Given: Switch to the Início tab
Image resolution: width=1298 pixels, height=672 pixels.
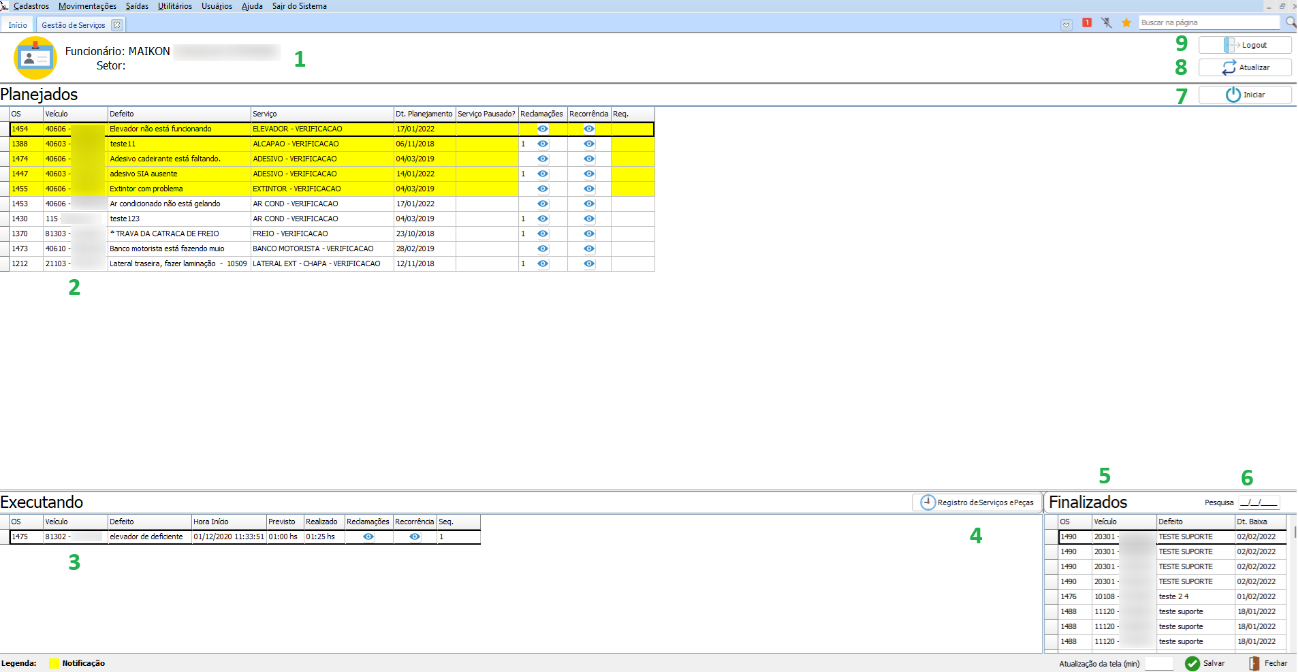Looking at the screenshot, I should click(x=18, y=24).
